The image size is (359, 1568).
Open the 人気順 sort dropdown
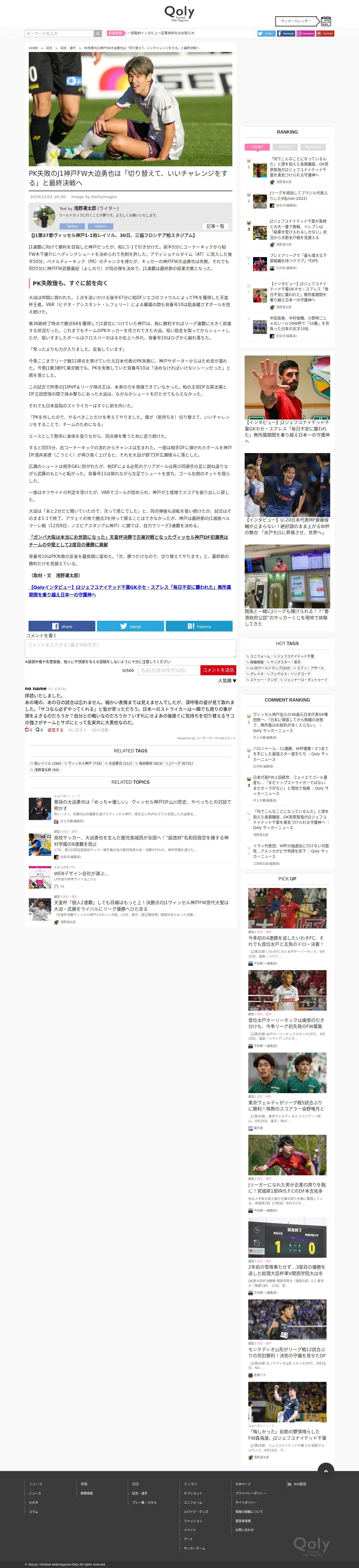pyautogui.click(x=227, y=681)
